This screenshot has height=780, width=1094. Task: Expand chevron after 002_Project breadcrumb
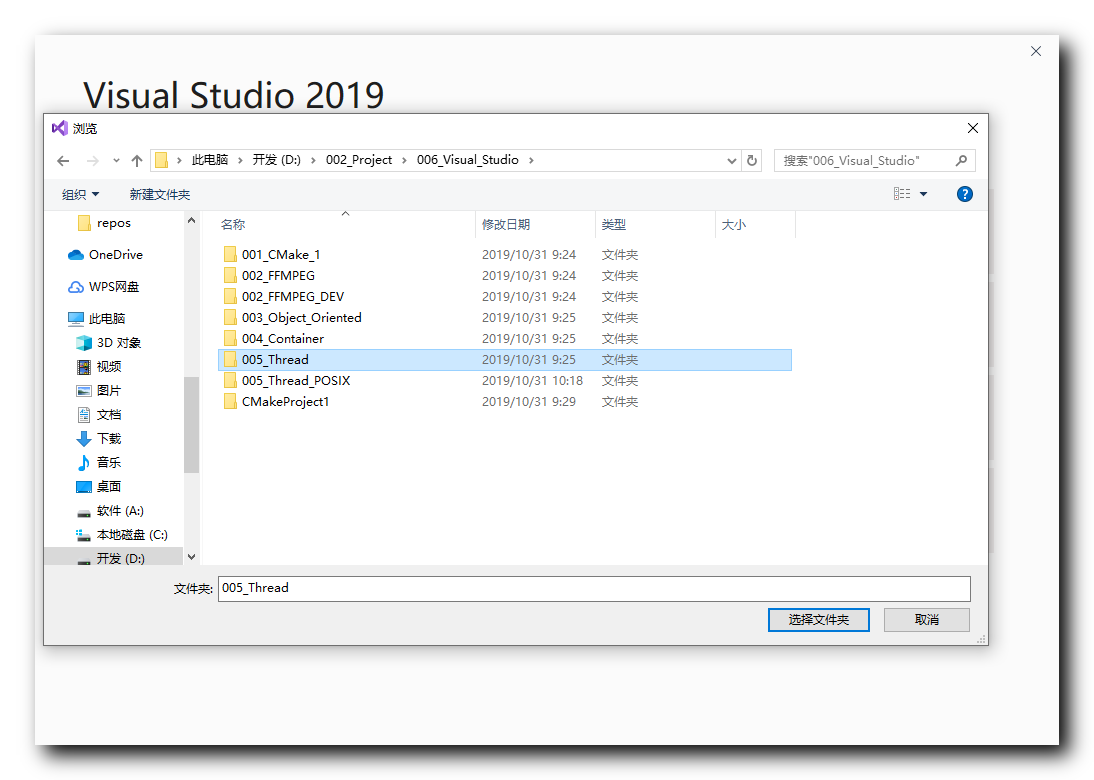point(404,160)
